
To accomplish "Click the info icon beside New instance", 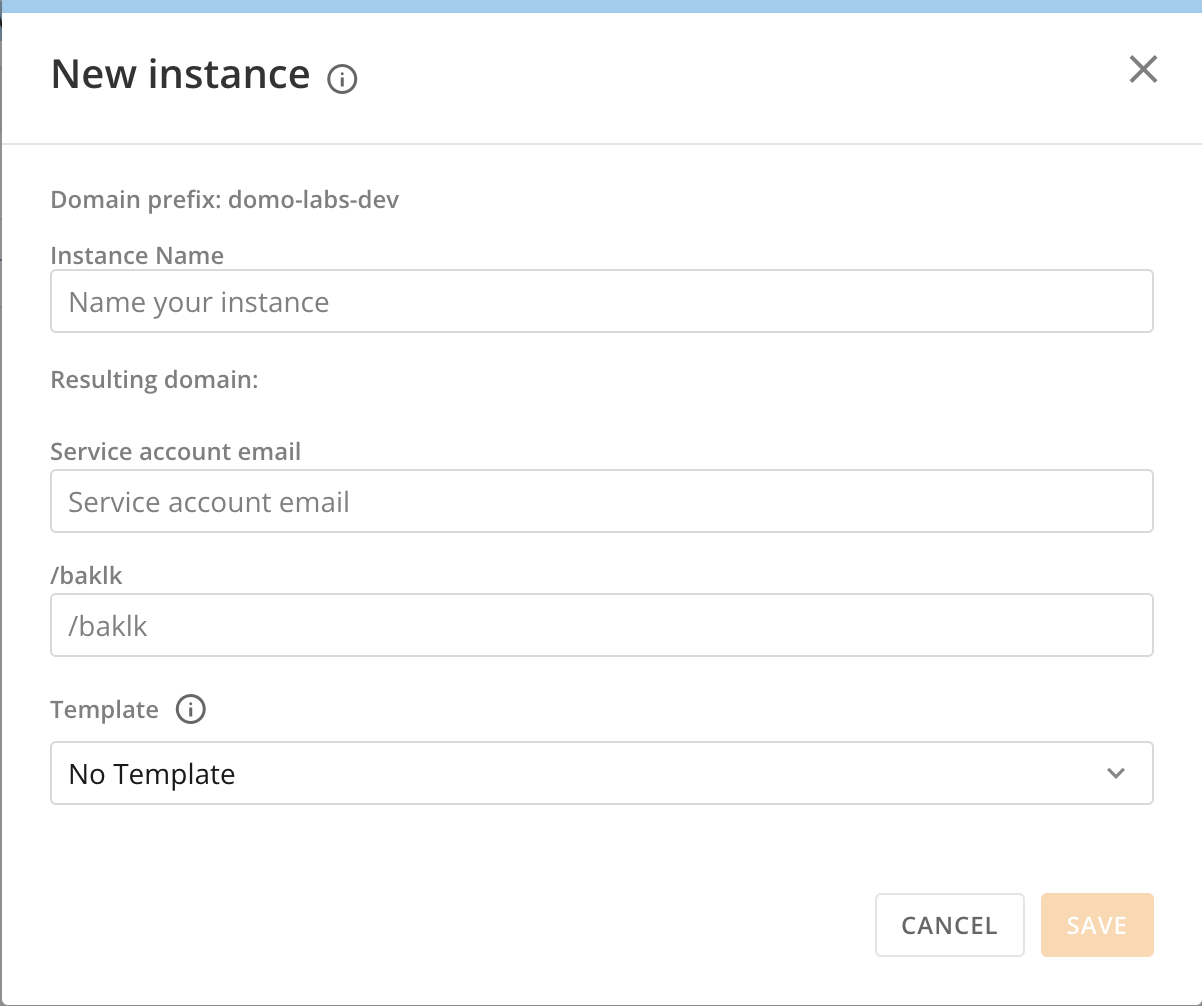I will coord(342,77).
